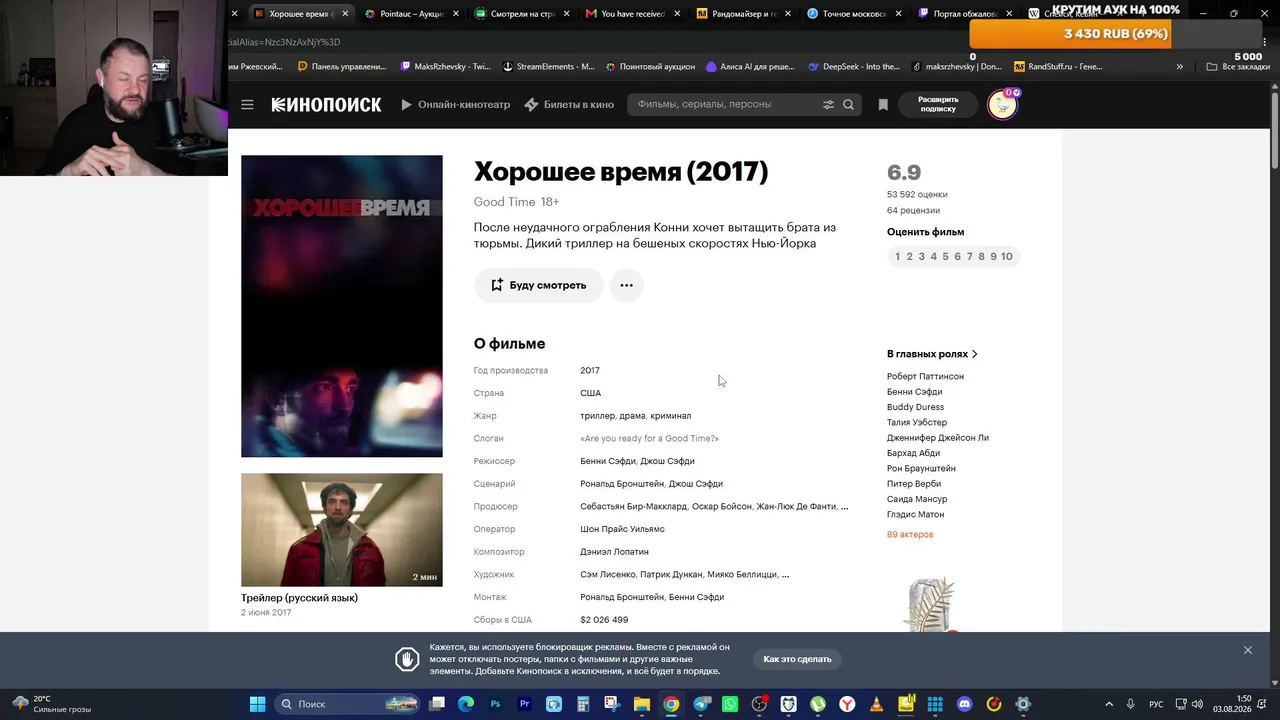Open the 89 актеров link
The width and height of the screenshot is (1280, 720).
coord(910,535)
